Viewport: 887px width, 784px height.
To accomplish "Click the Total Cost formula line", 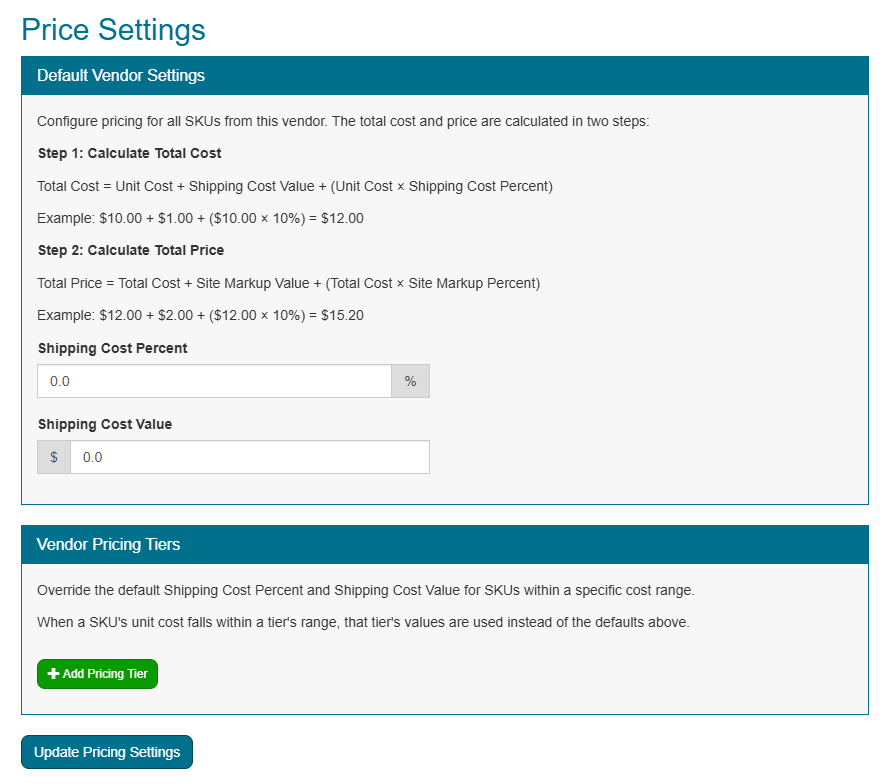I will tap(294, 186).
